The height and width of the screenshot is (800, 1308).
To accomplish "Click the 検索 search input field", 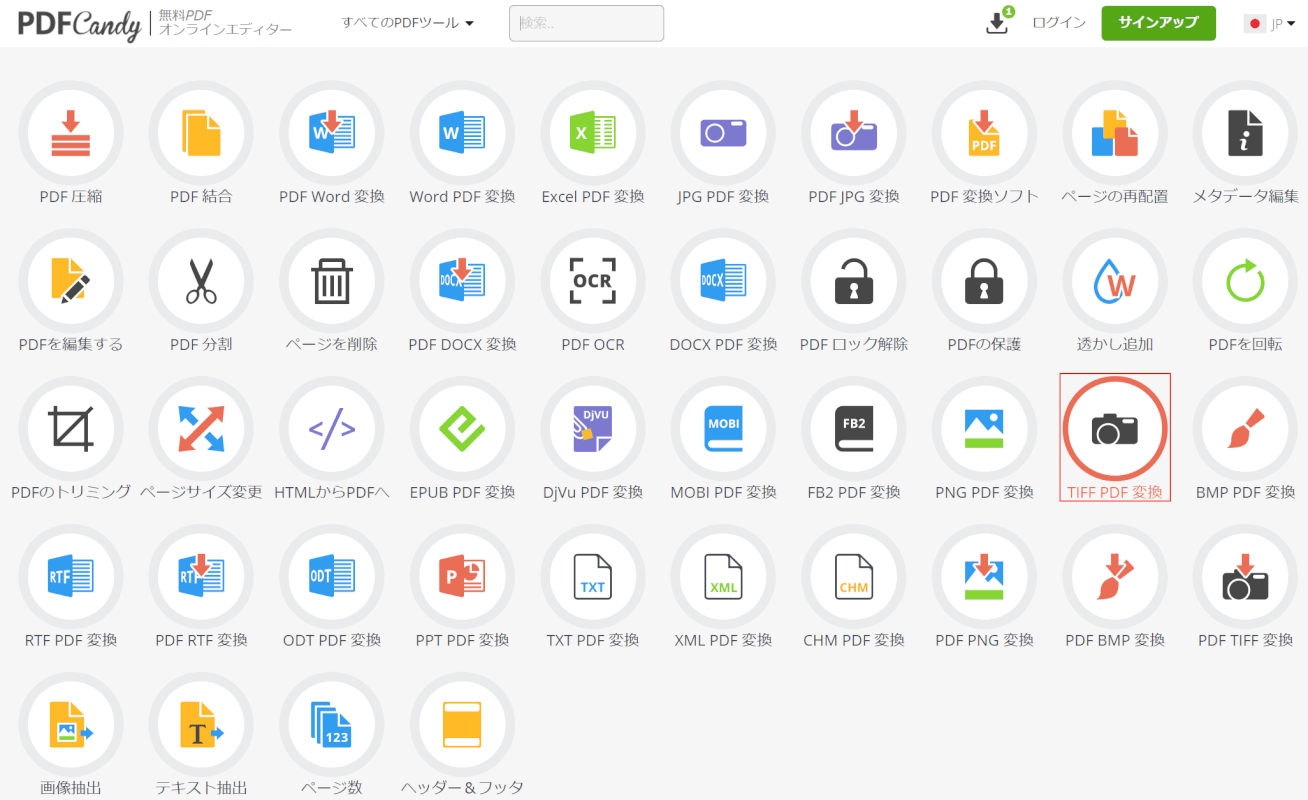I will [x=586, y=23].
